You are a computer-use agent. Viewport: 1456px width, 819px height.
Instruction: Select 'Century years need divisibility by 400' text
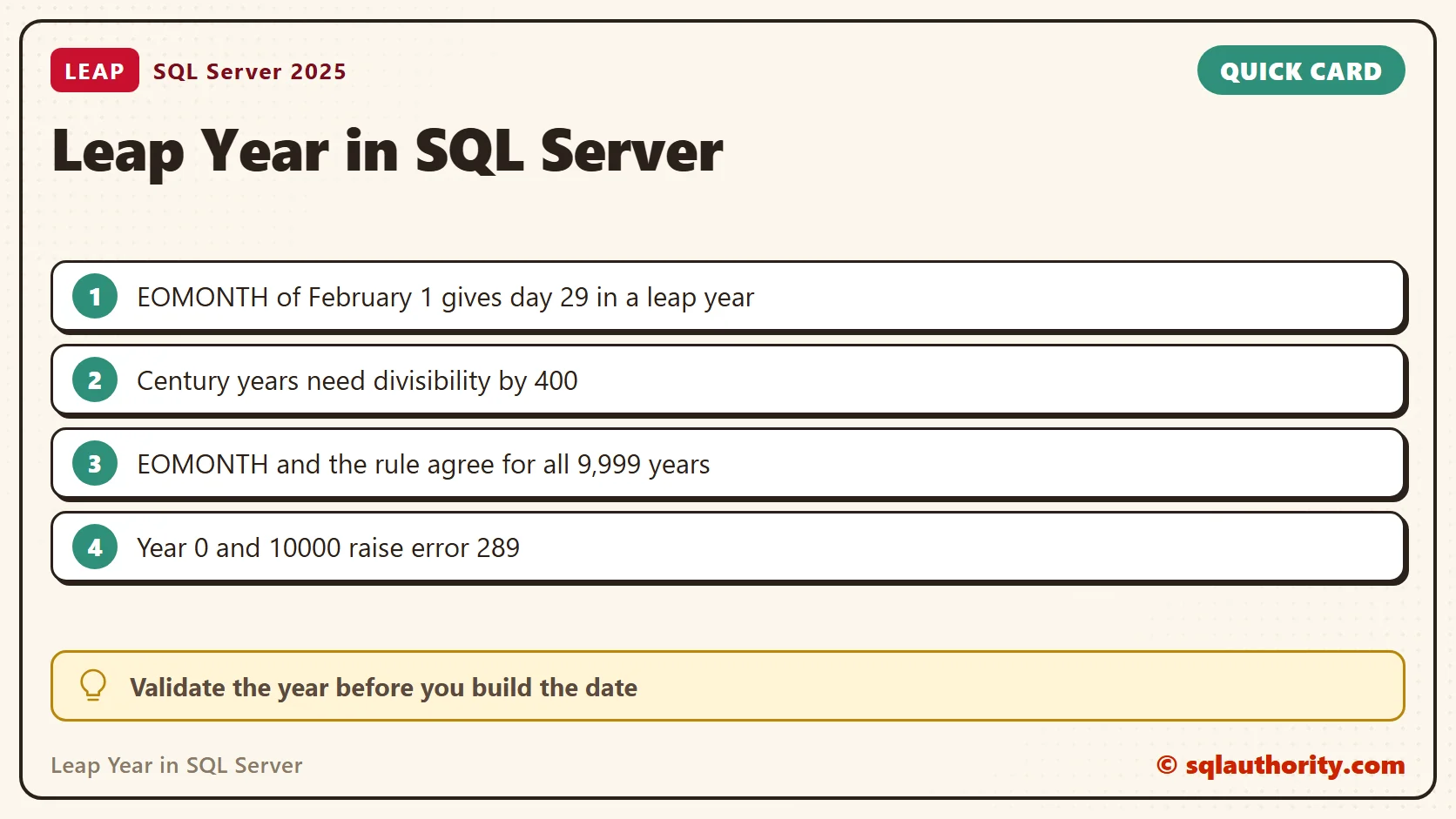tap(357, 381)
